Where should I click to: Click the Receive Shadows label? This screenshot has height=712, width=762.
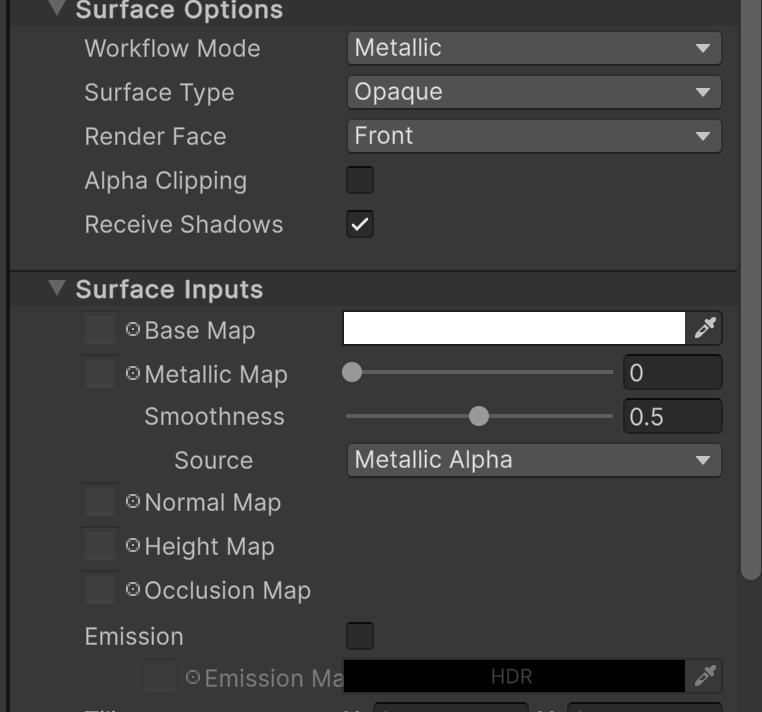[x=184, y=225]
